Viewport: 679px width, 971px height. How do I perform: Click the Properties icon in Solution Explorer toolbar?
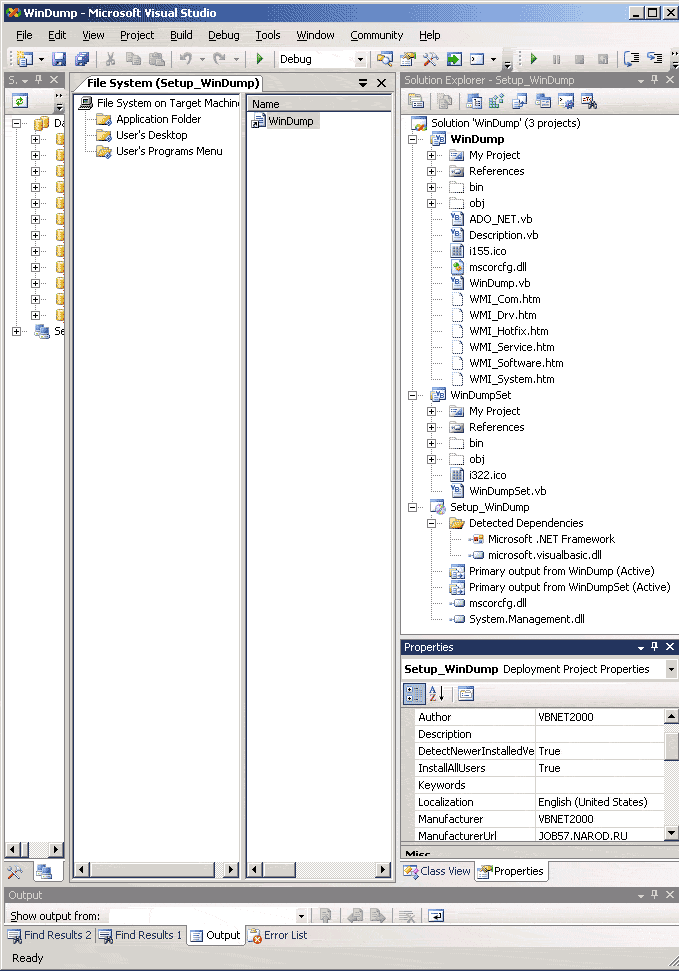click(x=416, y=101)
